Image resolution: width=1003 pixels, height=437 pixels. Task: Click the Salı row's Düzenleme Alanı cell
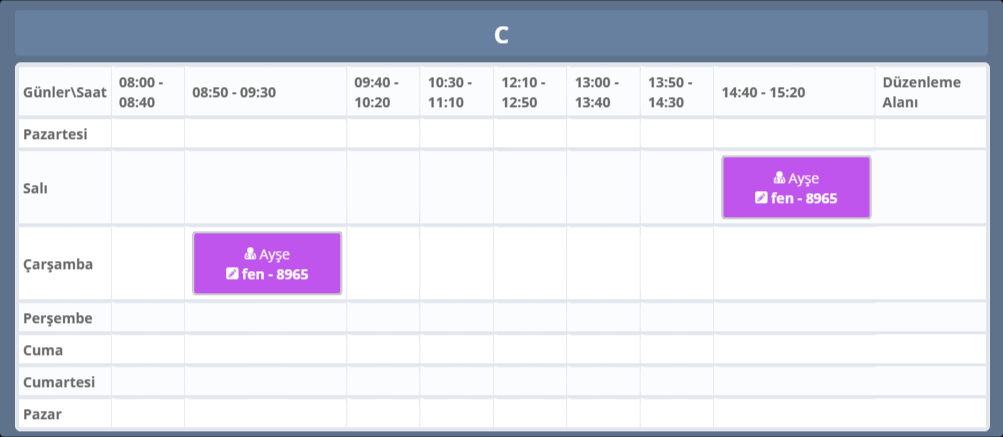pyautogui.click(x=930, y=187)
